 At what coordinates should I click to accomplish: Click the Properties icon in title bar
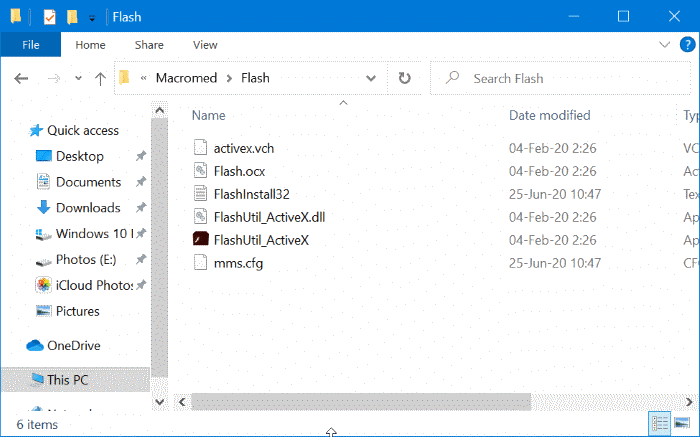(x=50, y=17)
